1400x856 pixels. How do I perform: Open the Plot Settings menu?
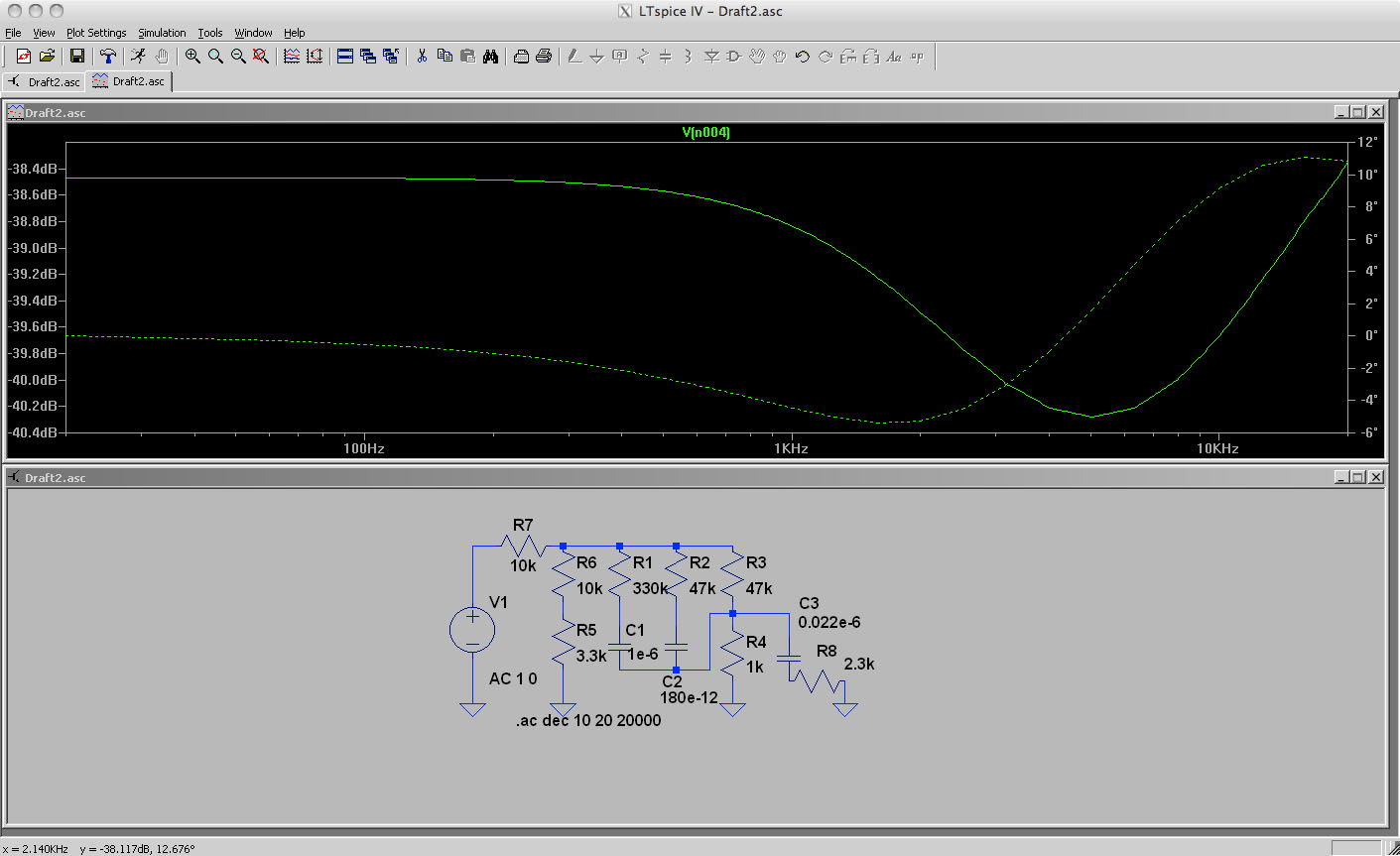[x=96, y=33]
